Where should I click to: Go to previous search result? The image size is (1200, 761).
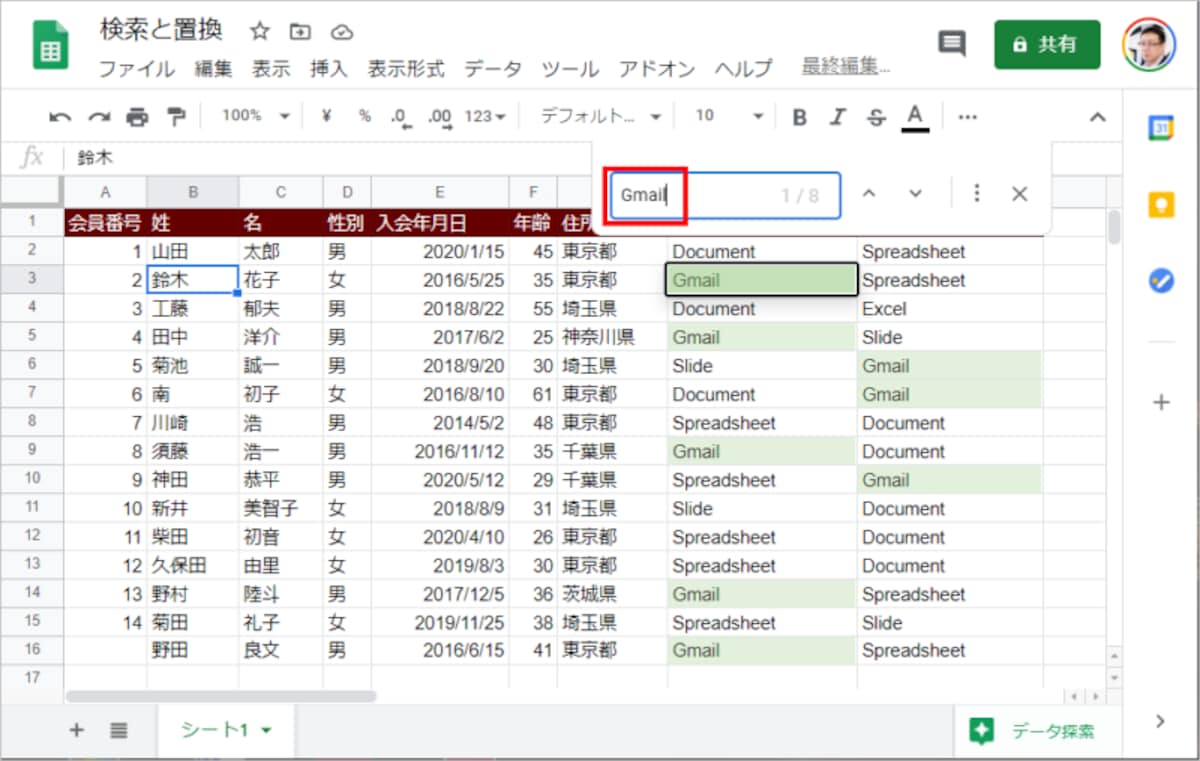869,194
